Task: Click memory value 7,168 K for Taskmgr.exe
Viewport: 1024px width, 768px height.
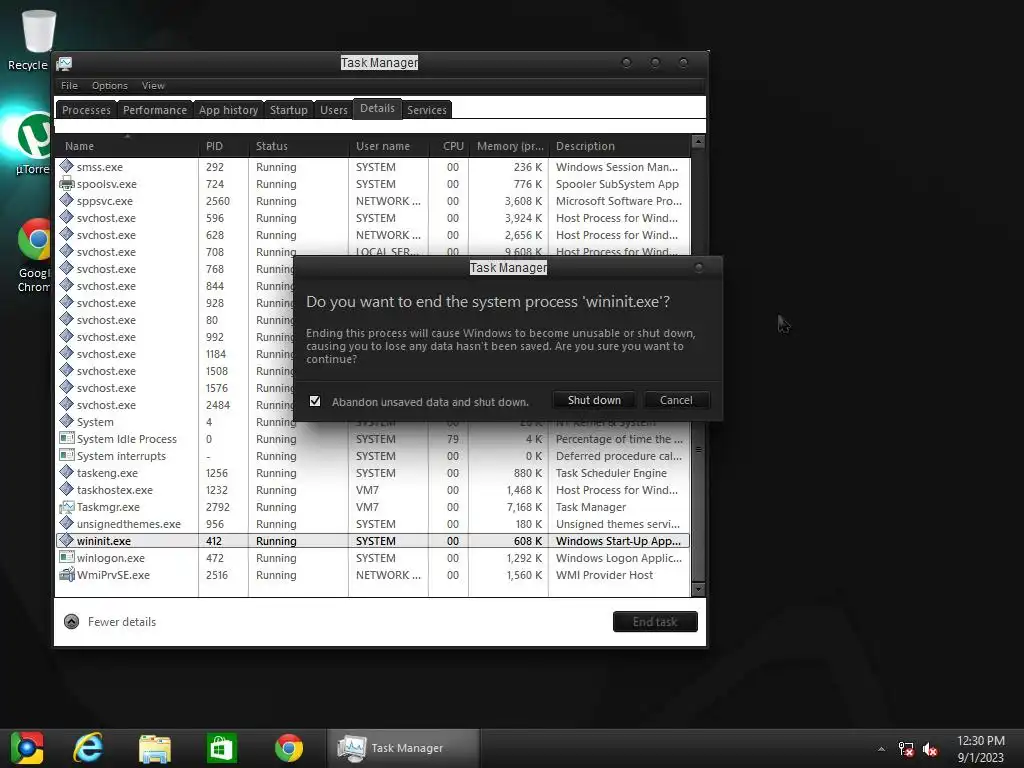Action: 524,507
